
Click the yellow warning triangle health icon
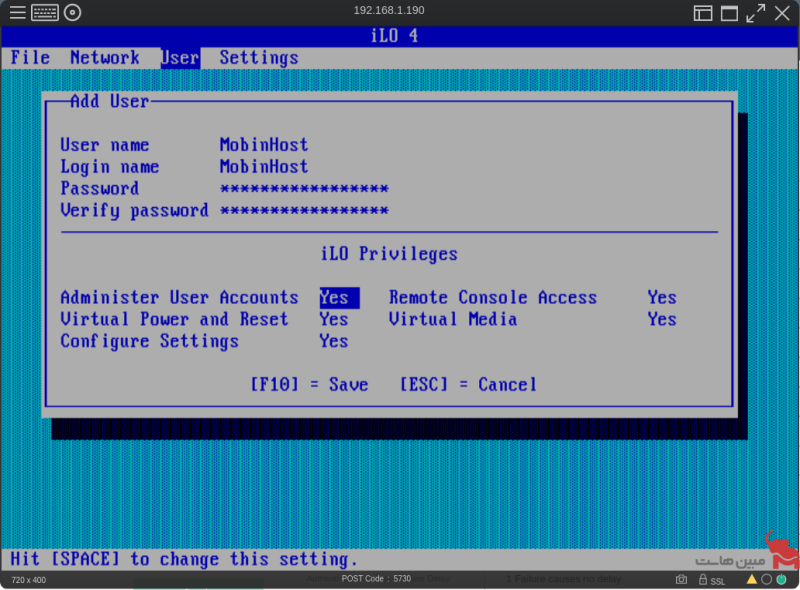pos(752,579)
